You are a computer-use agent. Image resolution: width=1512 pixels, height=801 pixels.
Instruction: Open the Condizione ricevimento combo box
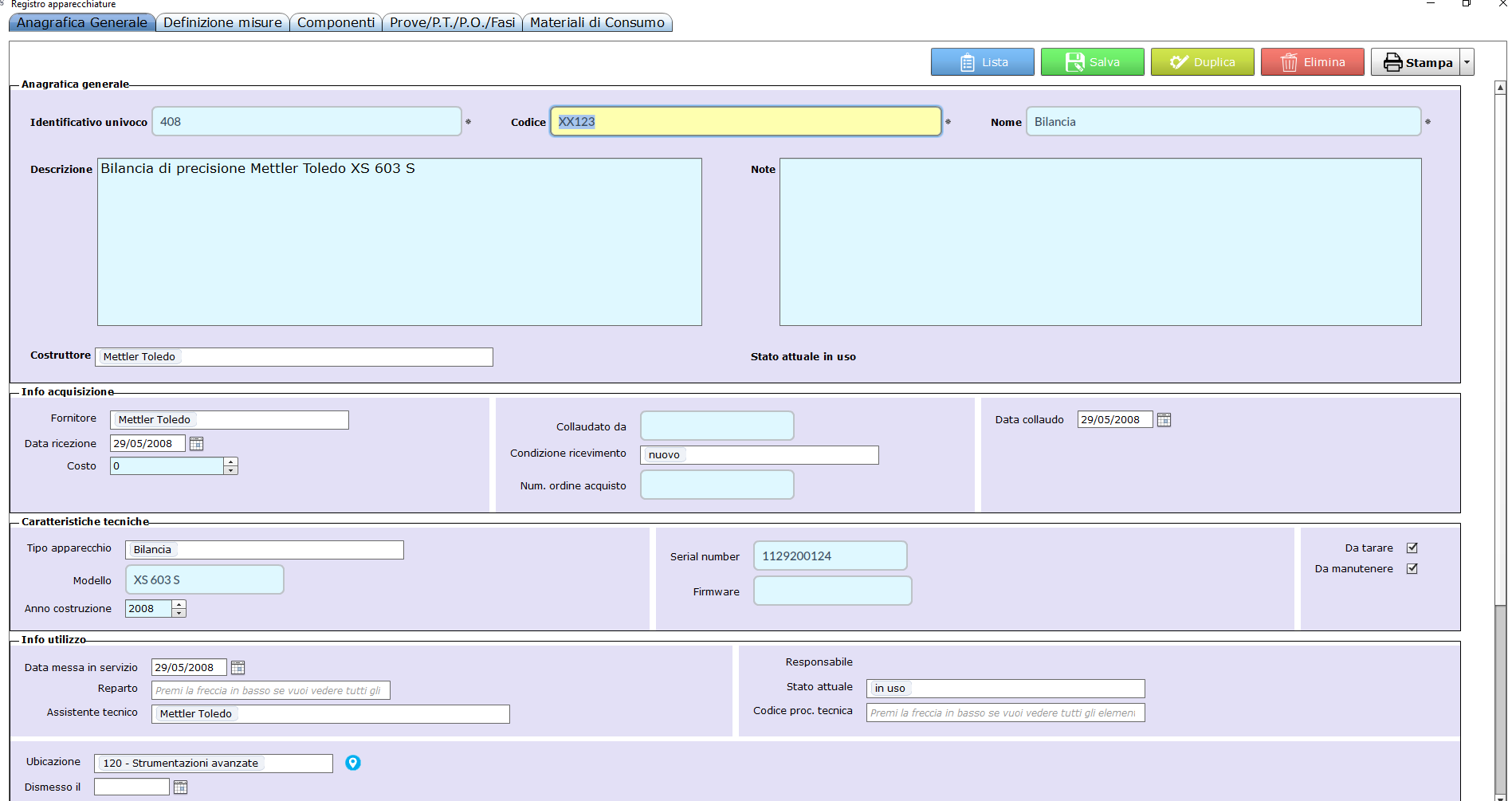(x=759, y=454)
